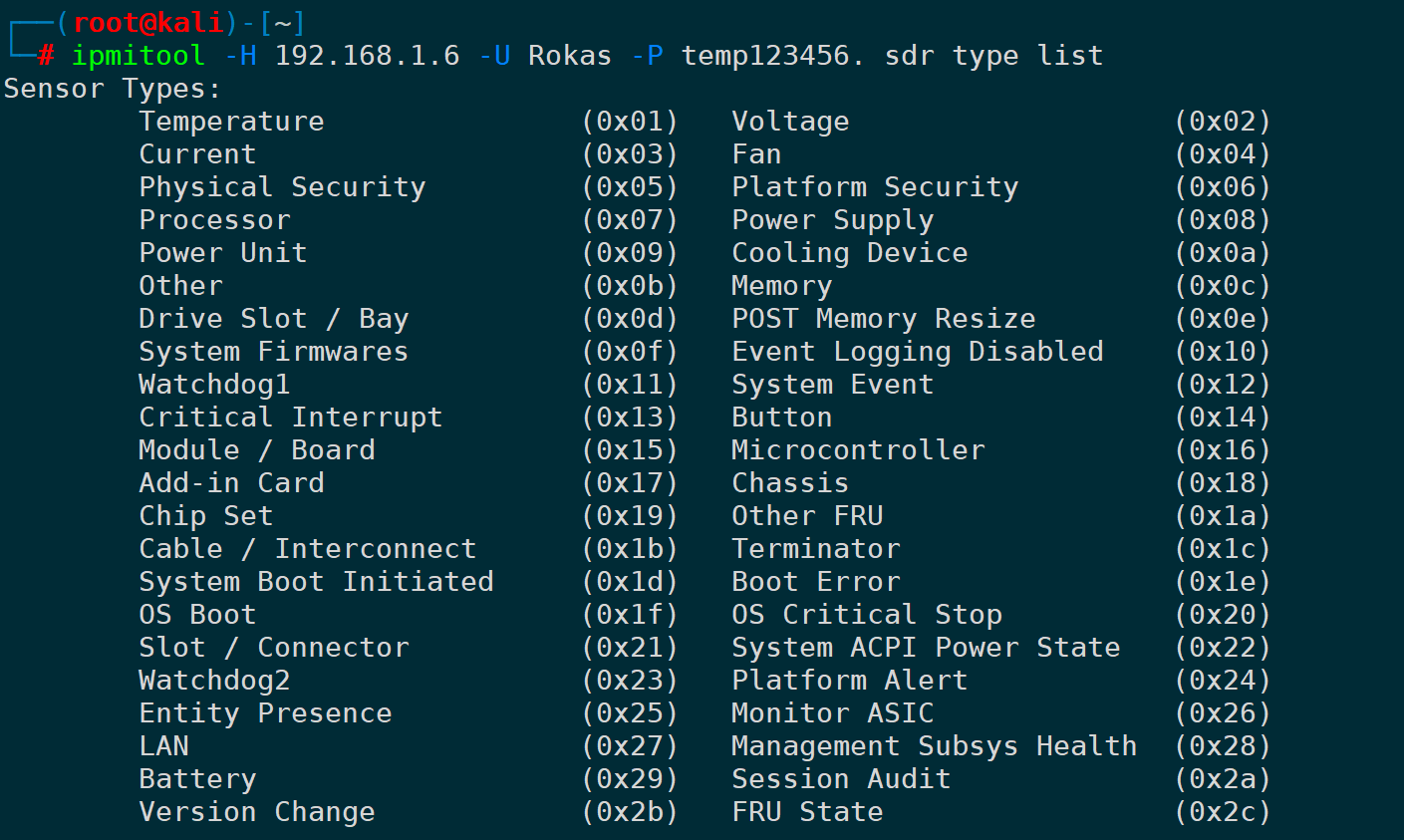Click the Cooling Device entry

pos(849,253)
